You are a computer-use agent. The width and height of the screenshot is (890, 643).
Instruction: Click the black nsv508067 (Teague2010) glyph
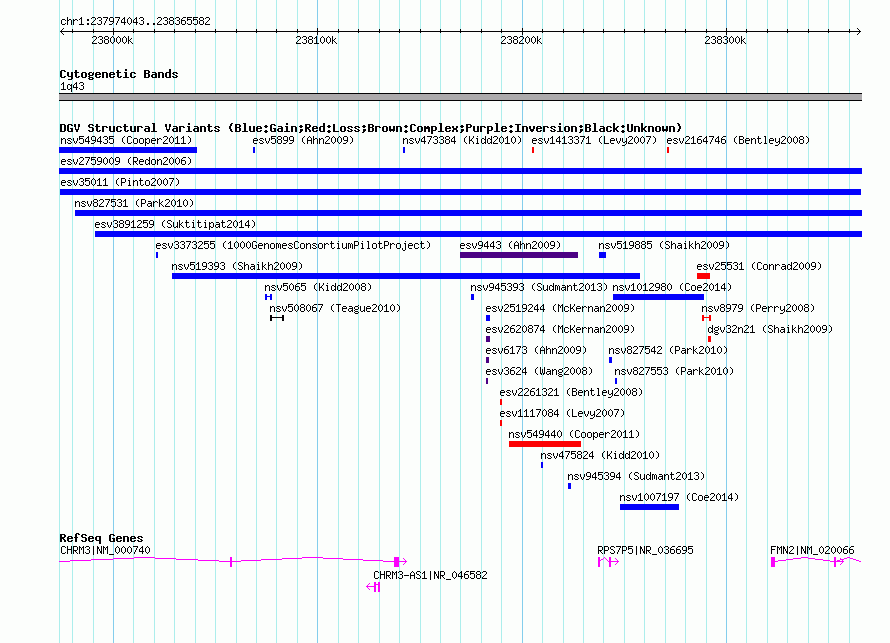coord(277,318)
